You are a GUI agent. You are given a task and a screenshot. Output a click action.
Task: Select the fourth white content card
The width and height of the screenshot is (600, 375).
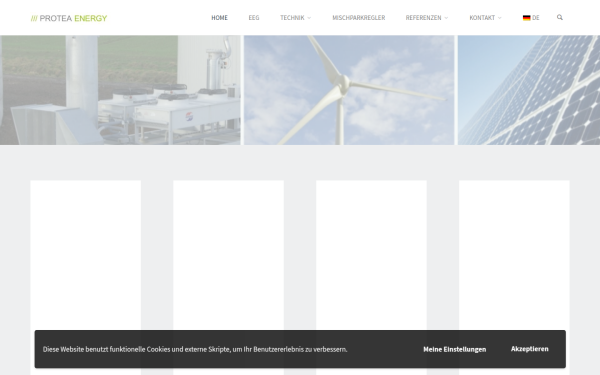click(x=514, y=254)
